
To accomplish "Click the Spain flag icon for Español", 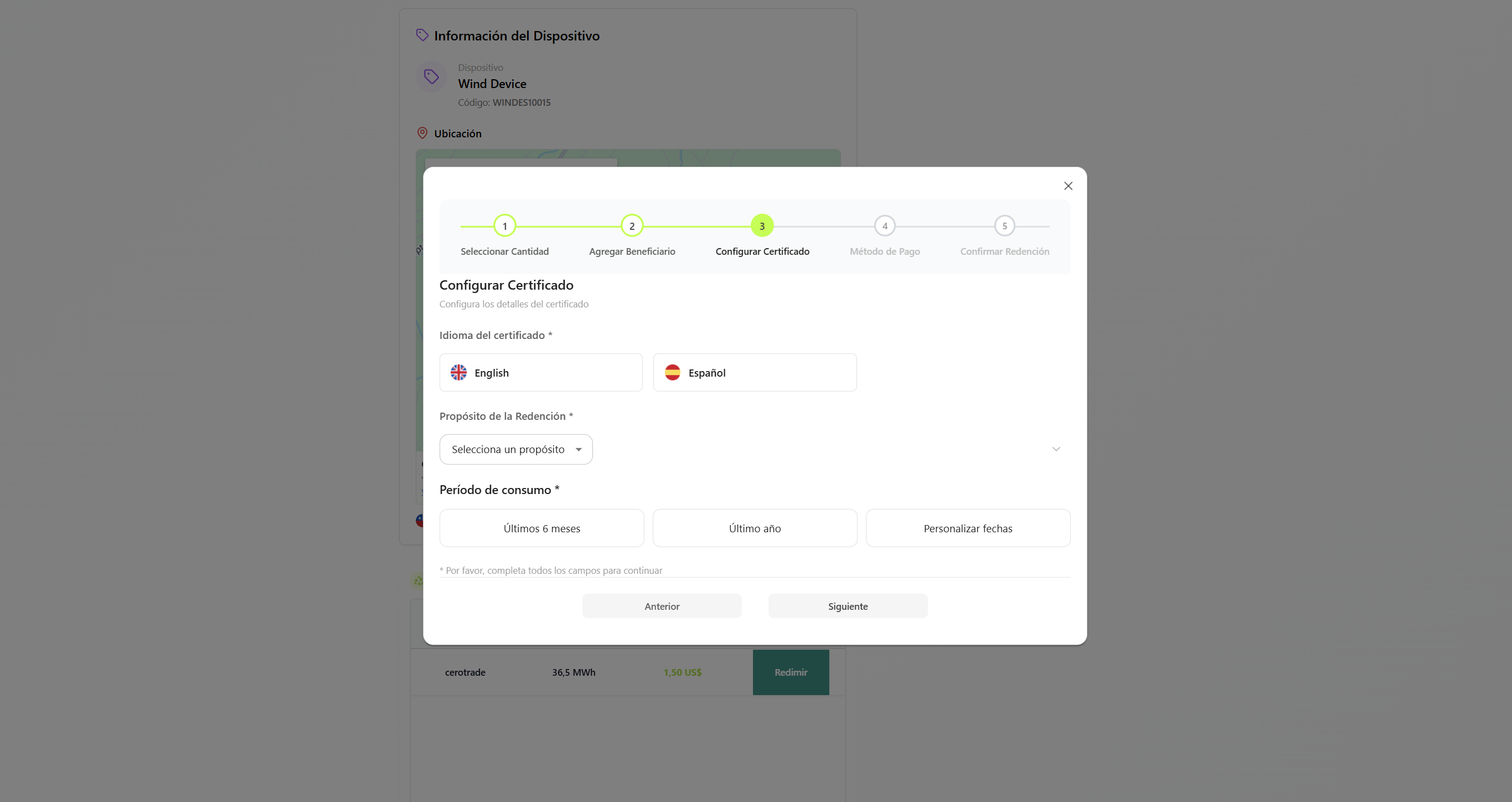I will click(x=673, y=372).
